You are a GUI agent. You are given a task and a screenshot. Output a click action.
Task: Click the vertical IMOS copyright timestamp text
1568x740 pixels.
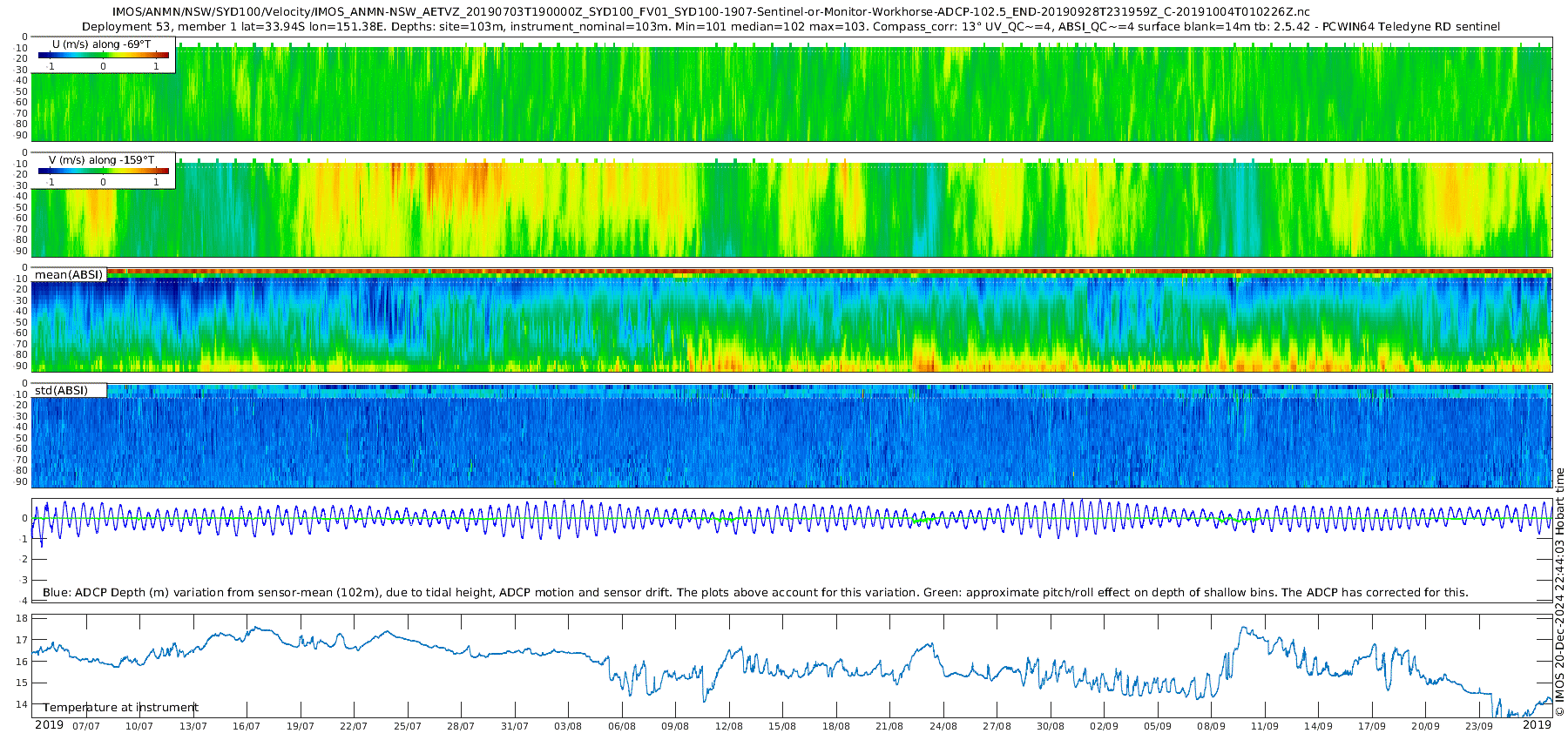pos(1559,592)
